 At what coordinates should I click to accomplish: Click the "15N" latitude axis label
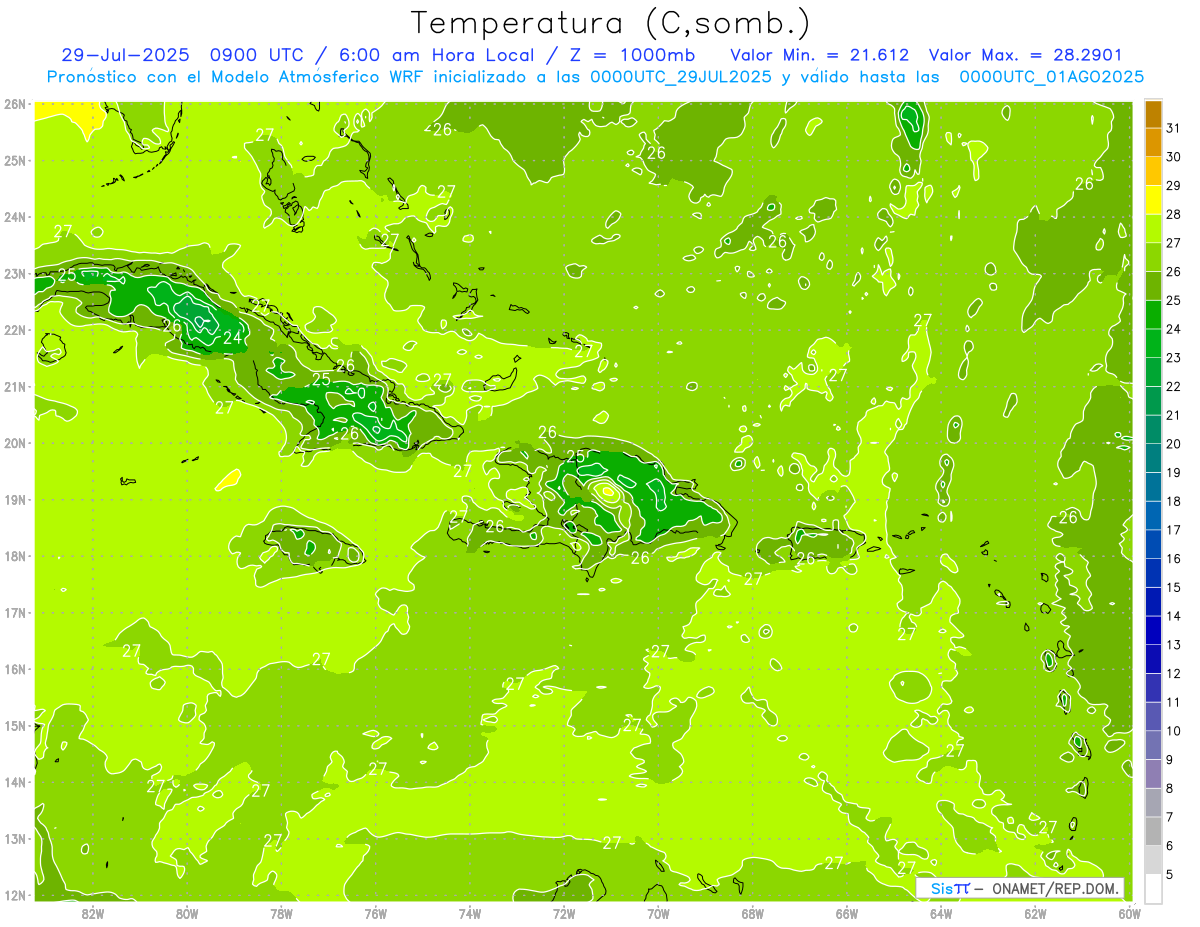tap(15, 725)
